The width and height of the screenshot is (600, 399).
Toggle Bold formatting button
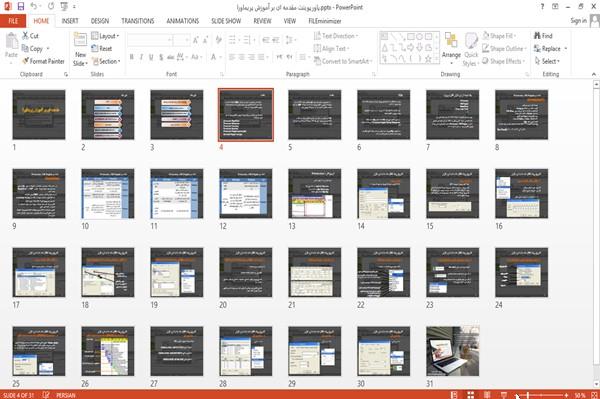(x=132, y=57)
